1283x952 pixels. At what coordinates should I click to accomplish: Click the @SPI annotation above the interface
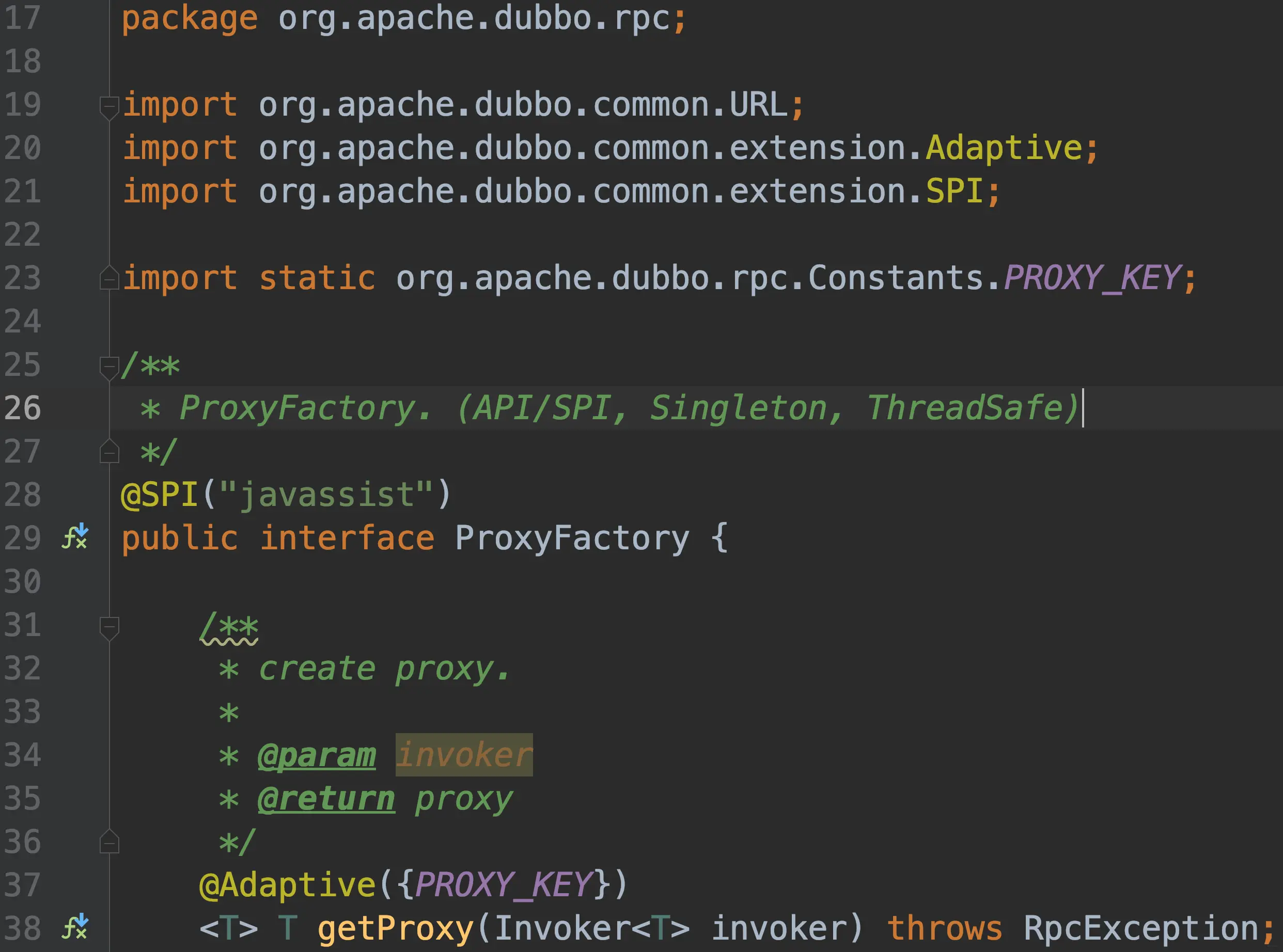(159, 495)
